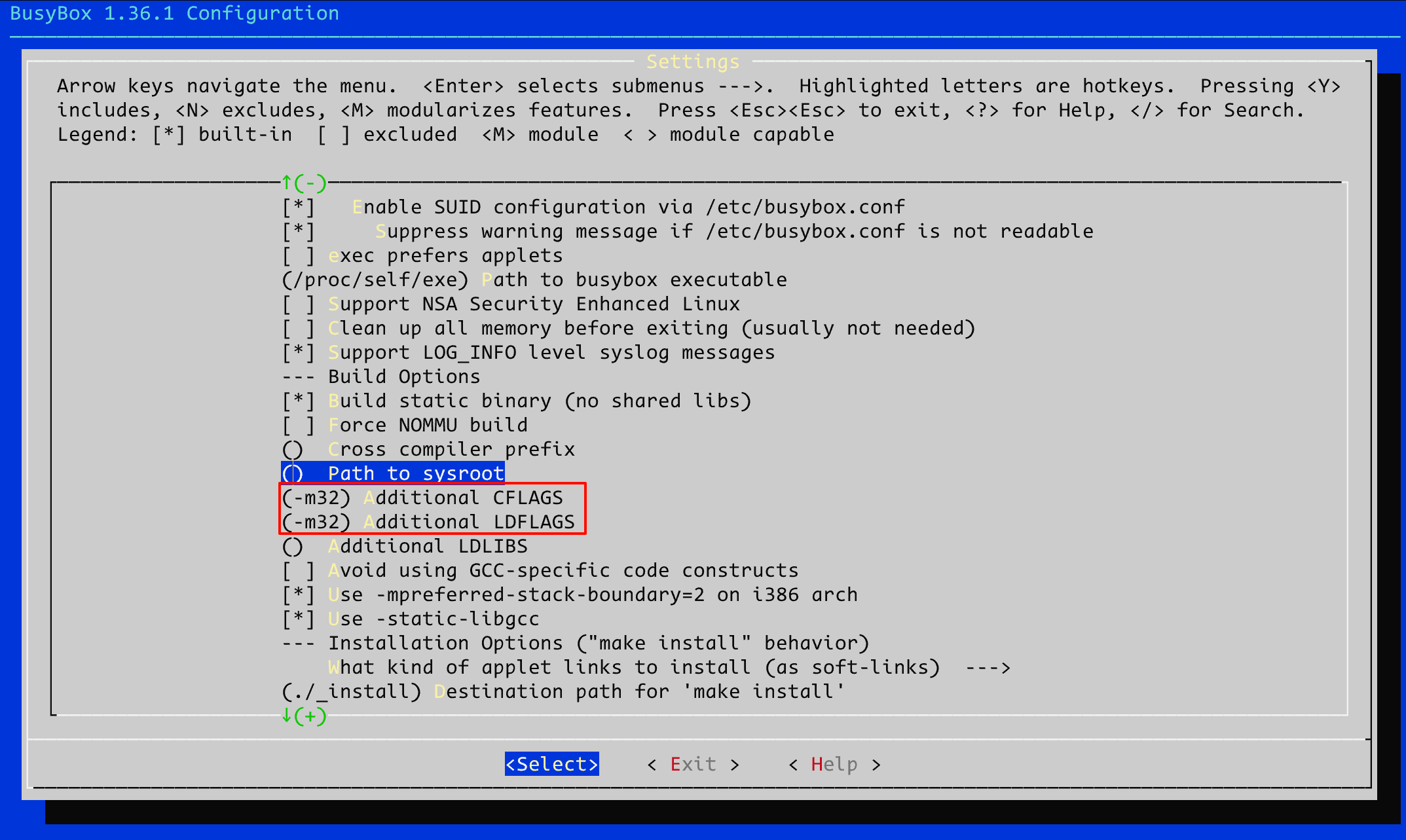
Task: Check exec prefers applets option
Action: pos(299,256)
